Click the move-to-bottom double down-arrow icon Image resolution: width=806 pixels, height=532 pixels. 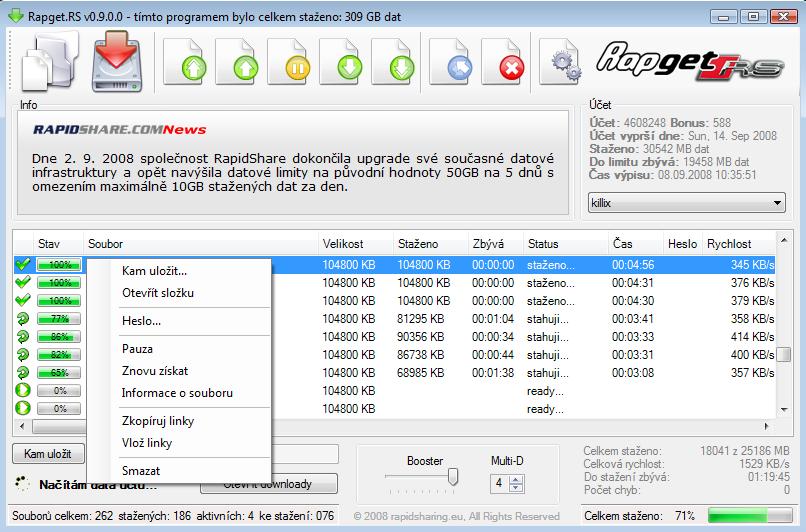[x=393, y=61]
